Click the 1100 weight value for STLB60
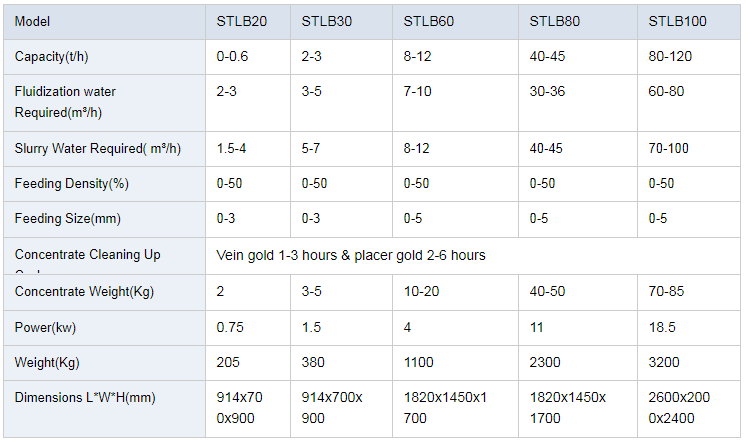This screenshot has height=443, width=747. pos(420,362)
